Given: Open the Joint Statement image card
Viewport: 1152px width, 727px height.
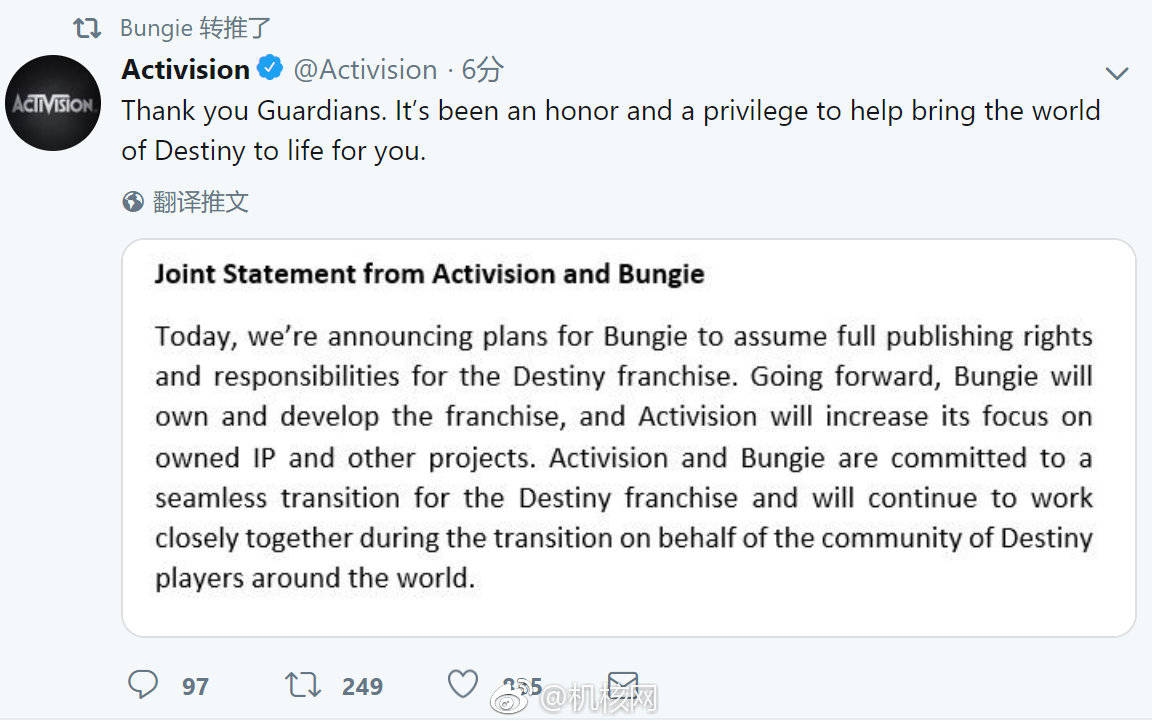Looking at the screenshot, I should click(x=629, y=438).
